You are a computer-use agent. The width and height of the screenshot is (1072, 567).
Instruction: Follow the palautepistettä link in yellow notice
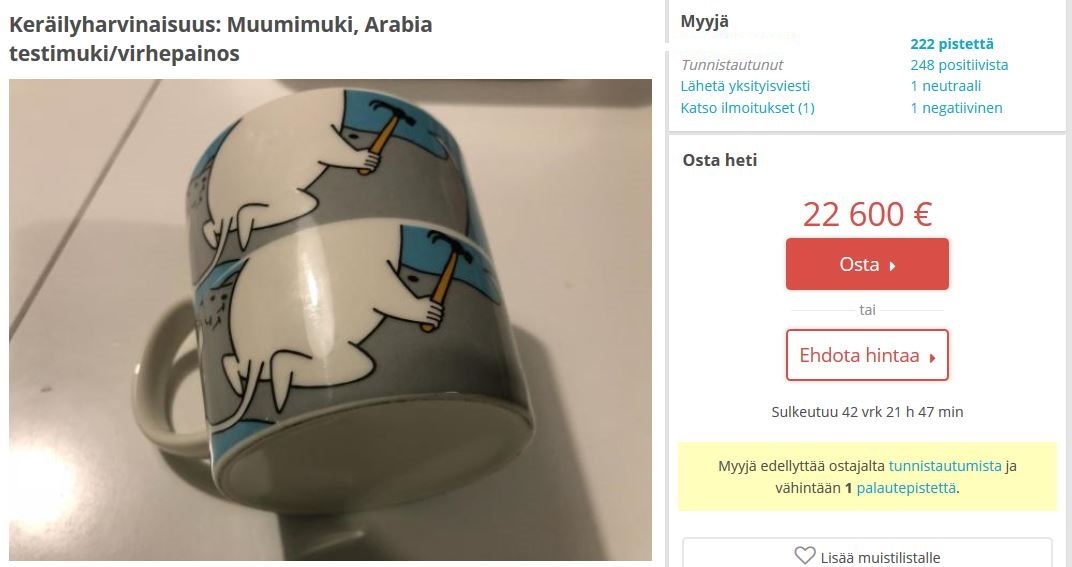pos(906,488)
